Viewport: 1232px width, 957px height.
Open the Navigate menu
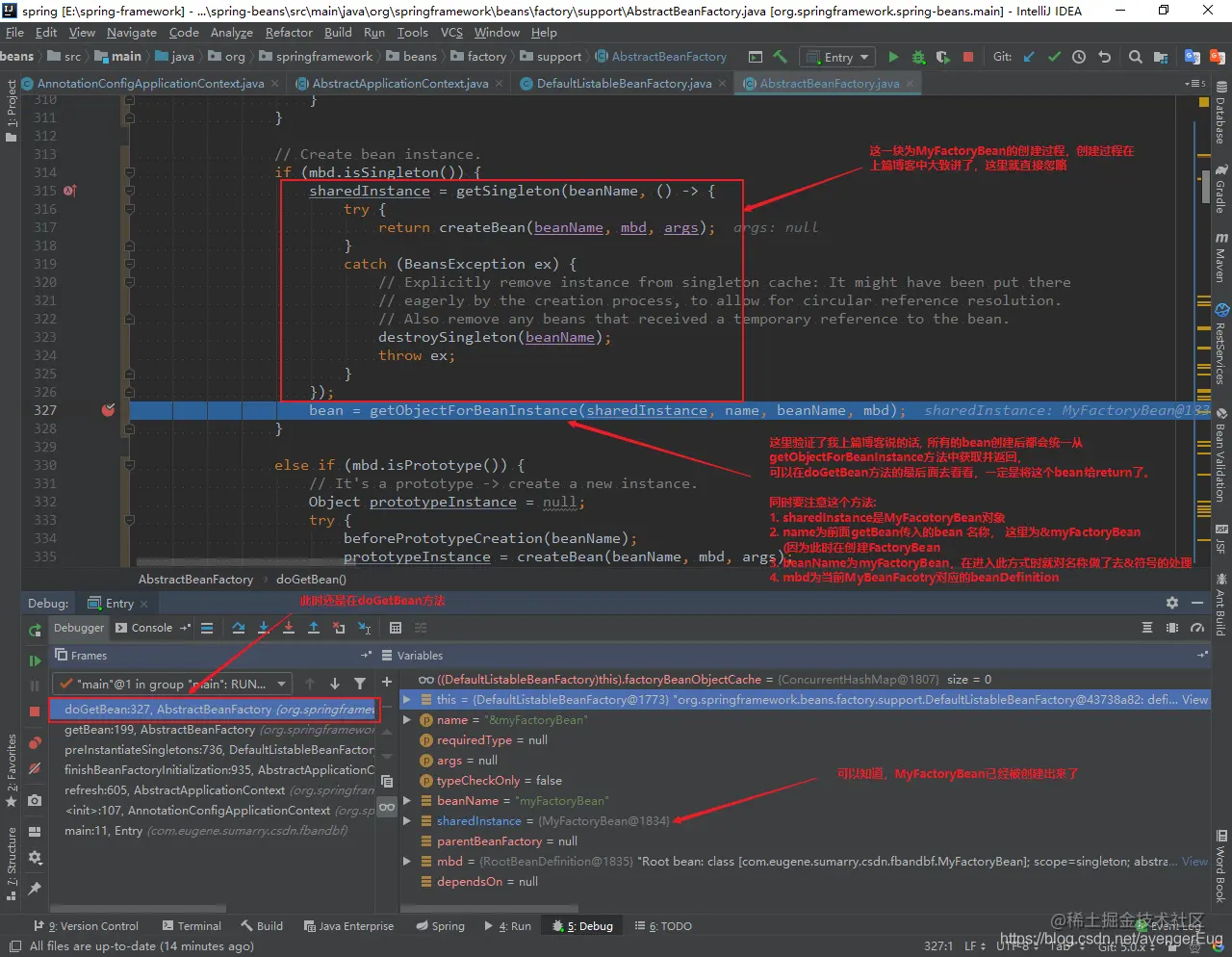(x=132, y=32)
